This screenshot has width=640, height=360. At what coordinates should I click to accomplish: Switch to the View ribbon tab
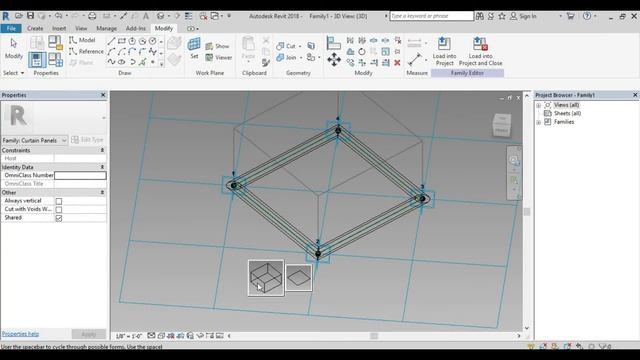tap(81, 29)
